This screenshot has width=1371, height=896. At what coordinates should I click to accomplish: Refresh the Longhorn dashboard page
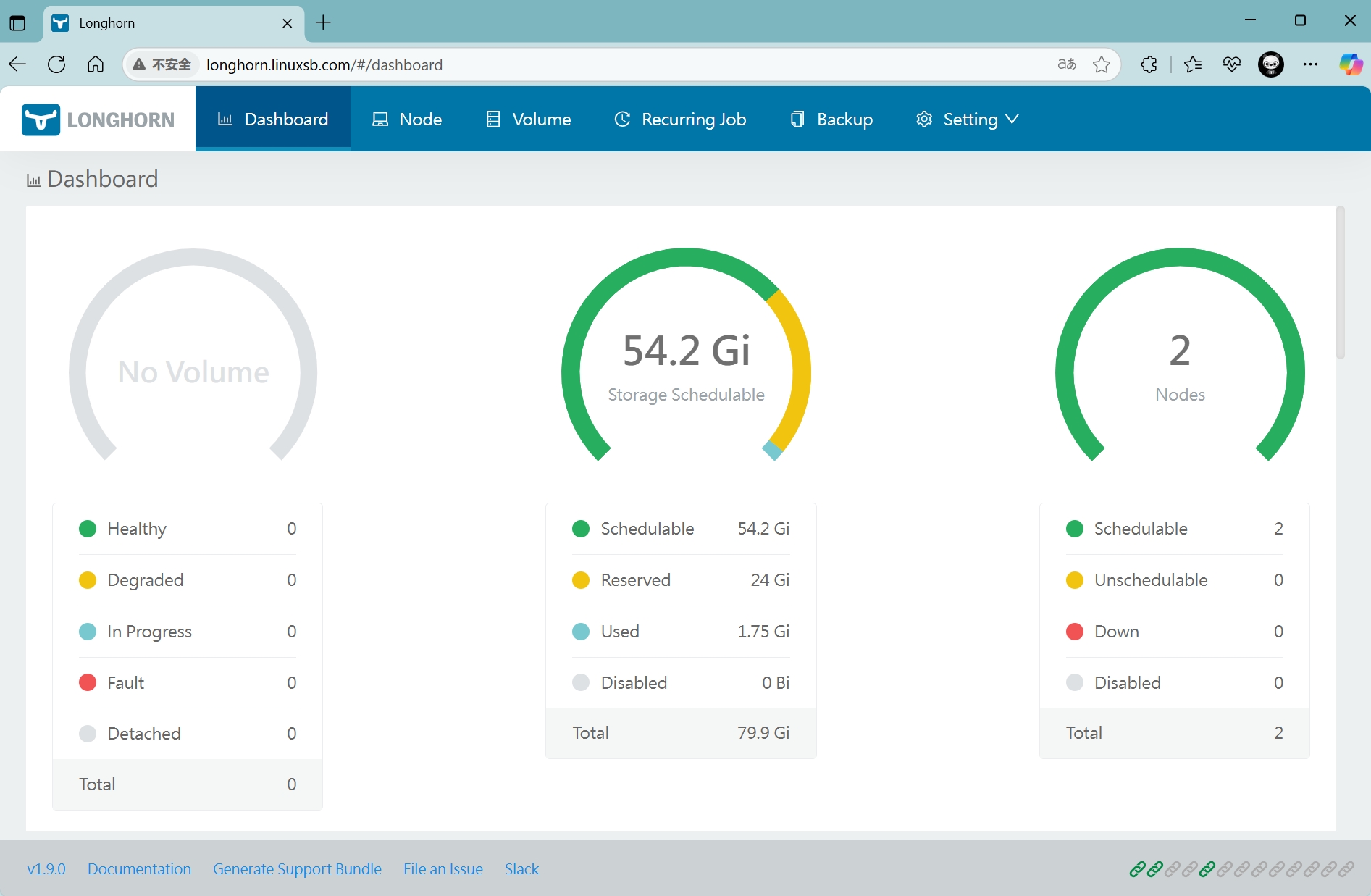(x=56, y=64)
